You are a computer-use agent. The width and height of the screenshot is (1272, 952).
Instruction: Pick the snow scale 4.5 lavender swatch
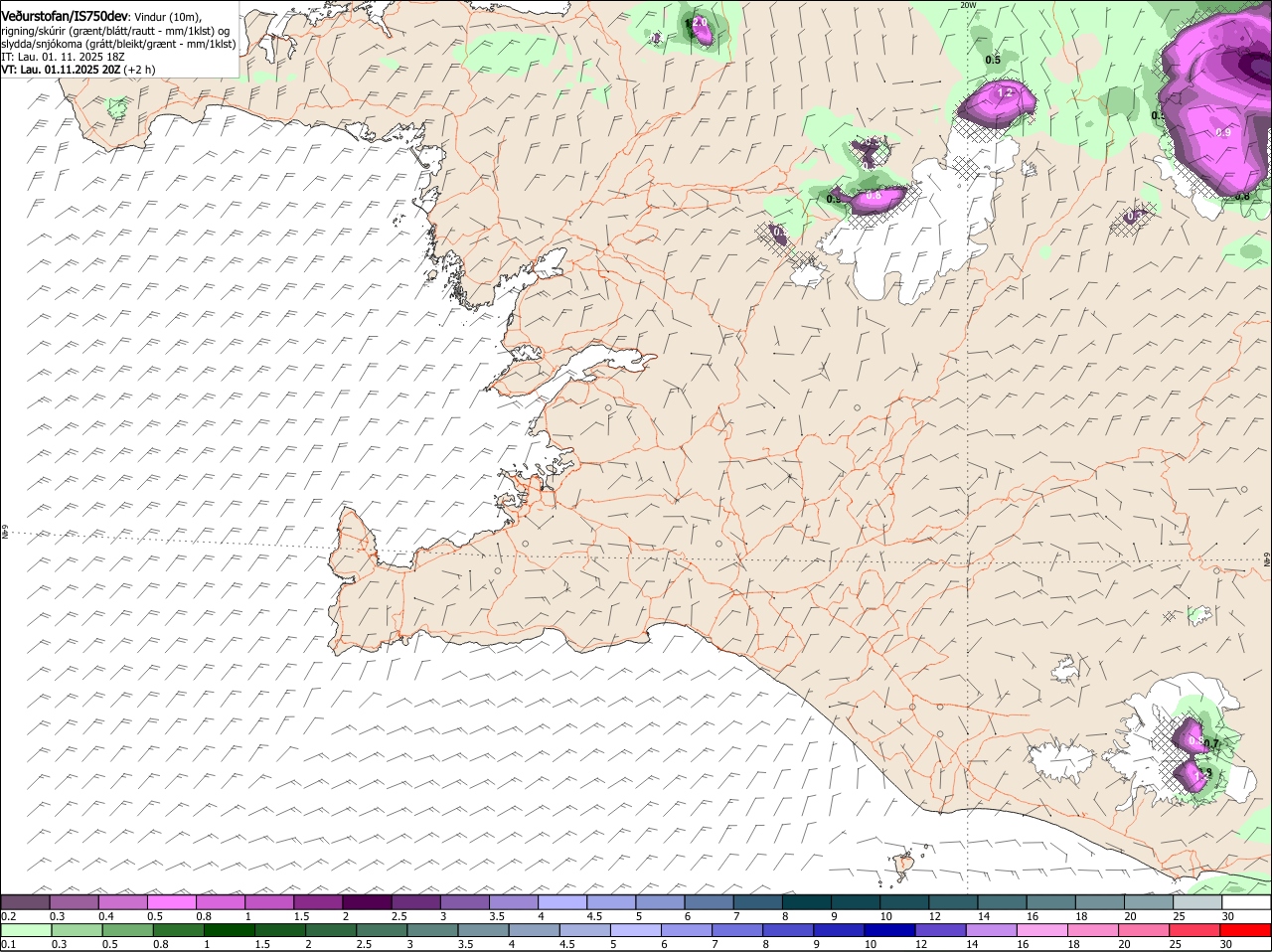611,902
